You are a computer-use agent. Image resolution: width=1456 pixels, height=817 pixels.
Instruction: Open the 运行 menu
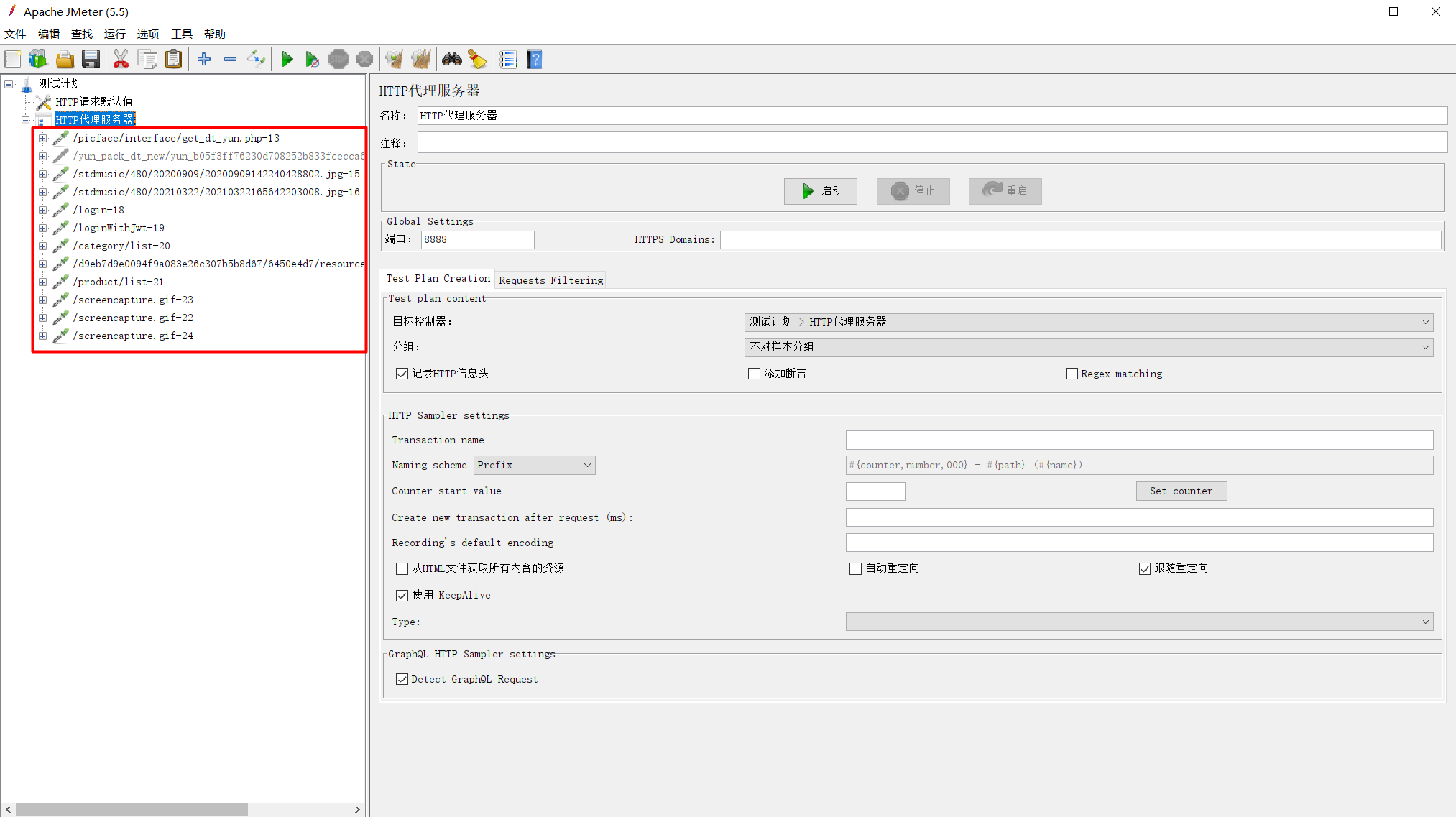pos(114,34)
